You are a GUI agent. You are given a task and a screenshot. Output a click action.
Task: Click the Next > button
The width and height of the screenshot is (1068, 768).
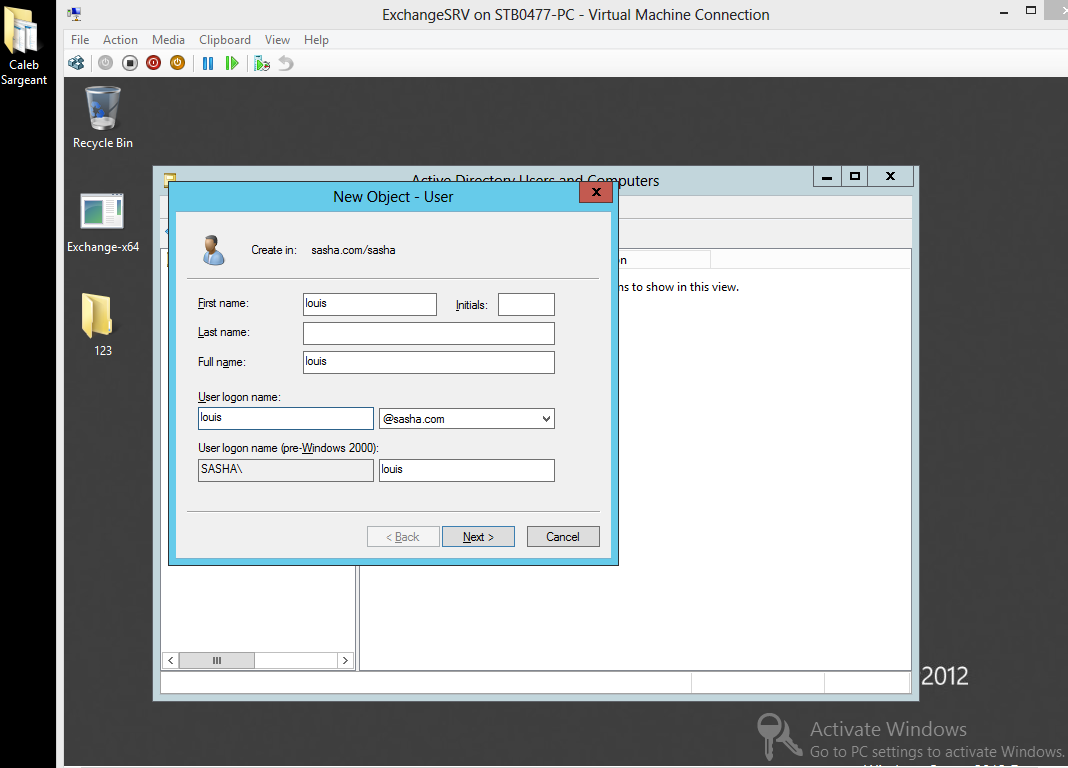tap(478, 537)
